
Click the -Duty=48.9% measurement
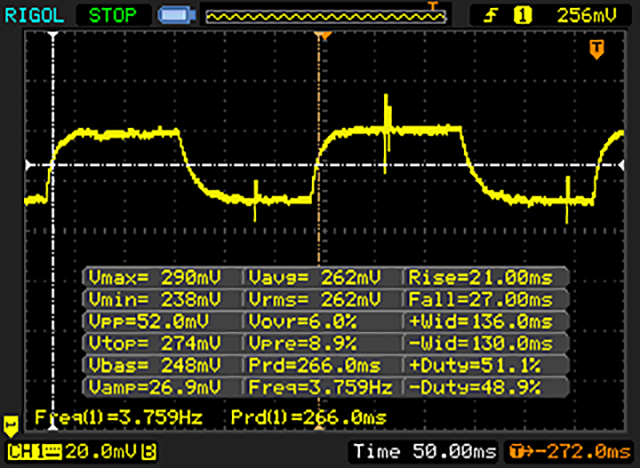pos(475,387)
